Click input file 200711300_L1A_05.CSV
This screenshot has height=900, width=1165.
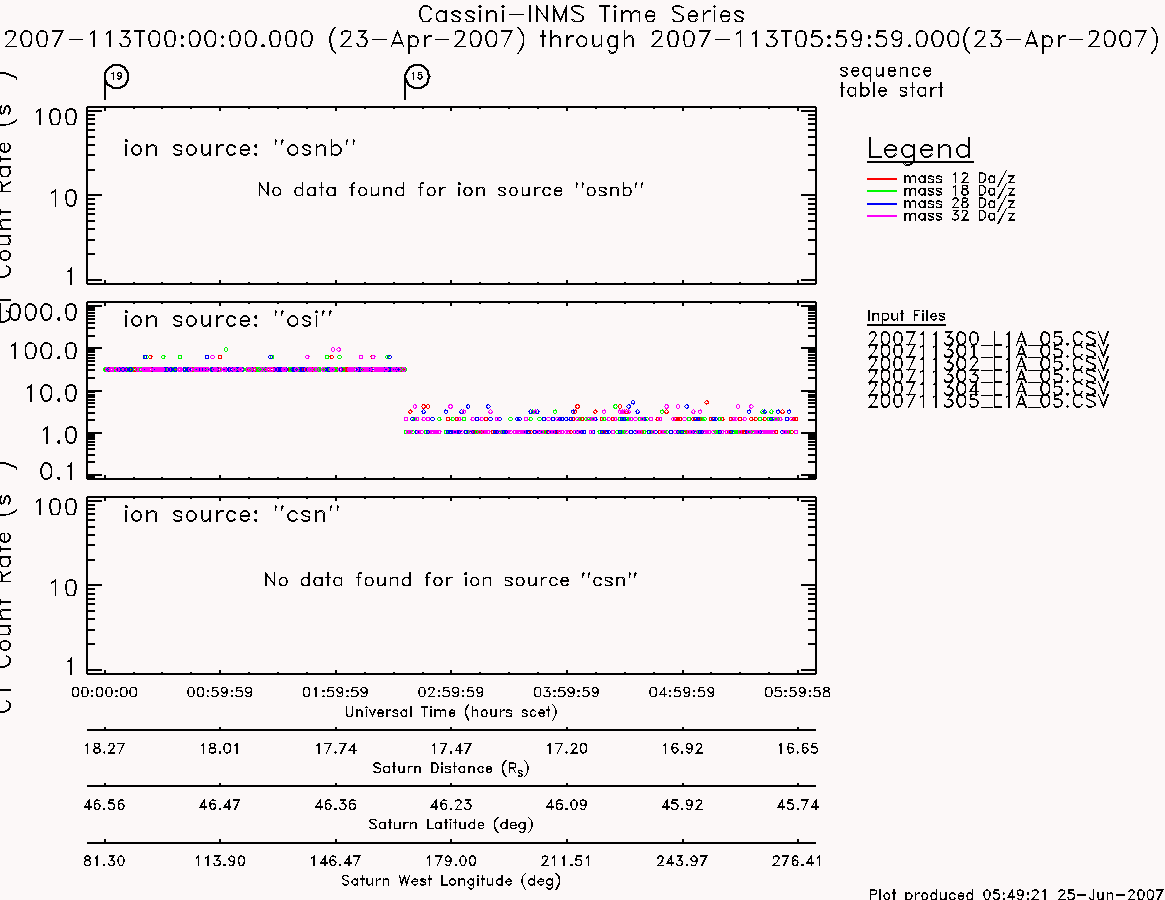tap(988, 339)
